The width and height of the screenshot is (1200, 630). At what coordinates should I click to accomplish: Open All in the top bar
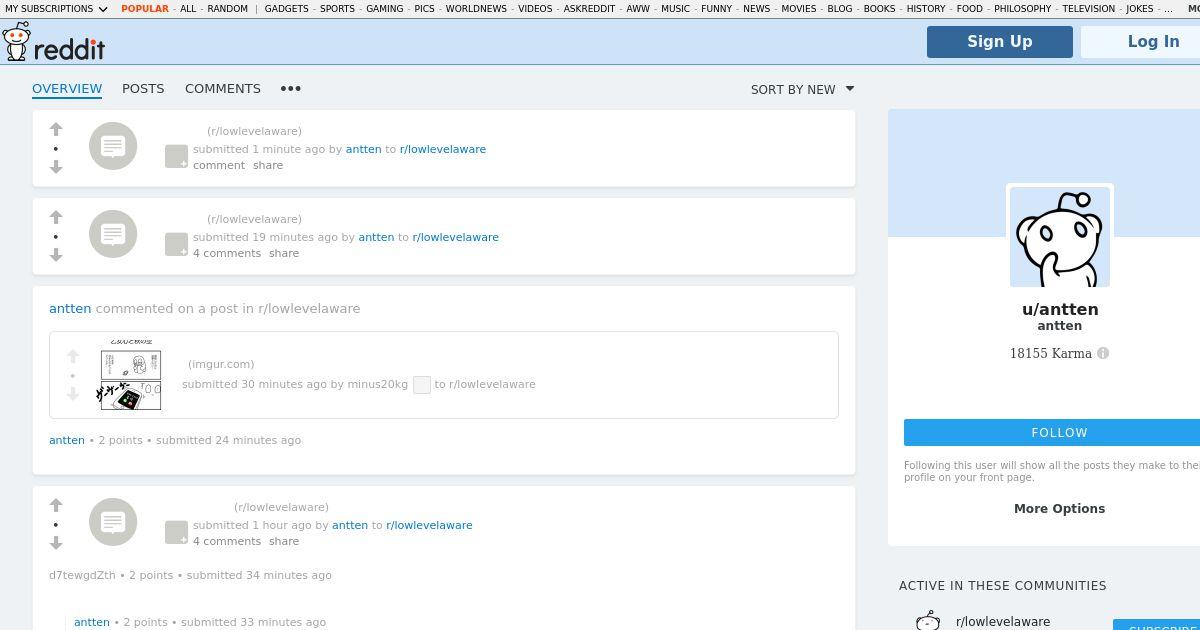click(188, 9)
